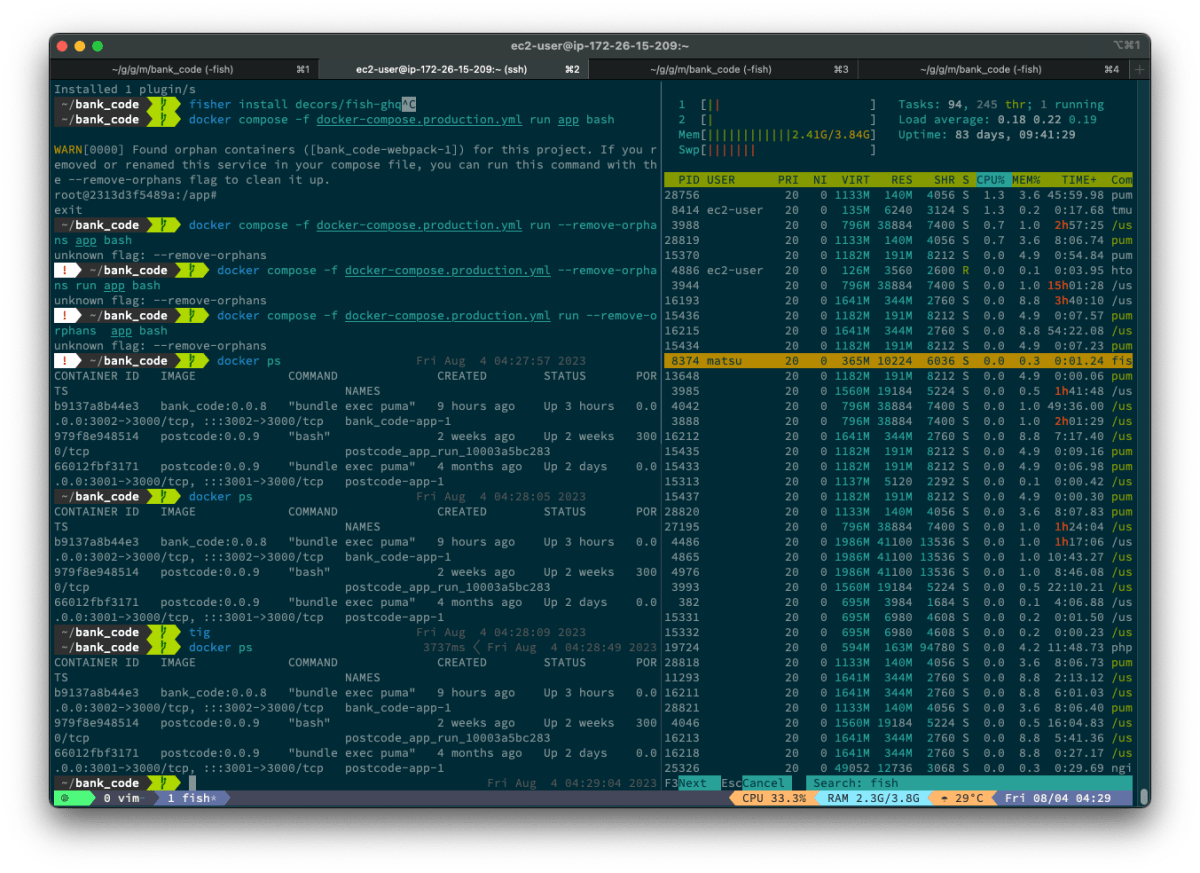
Task: Select the PID 19724 php process row
Action: (x=898, y=647)
